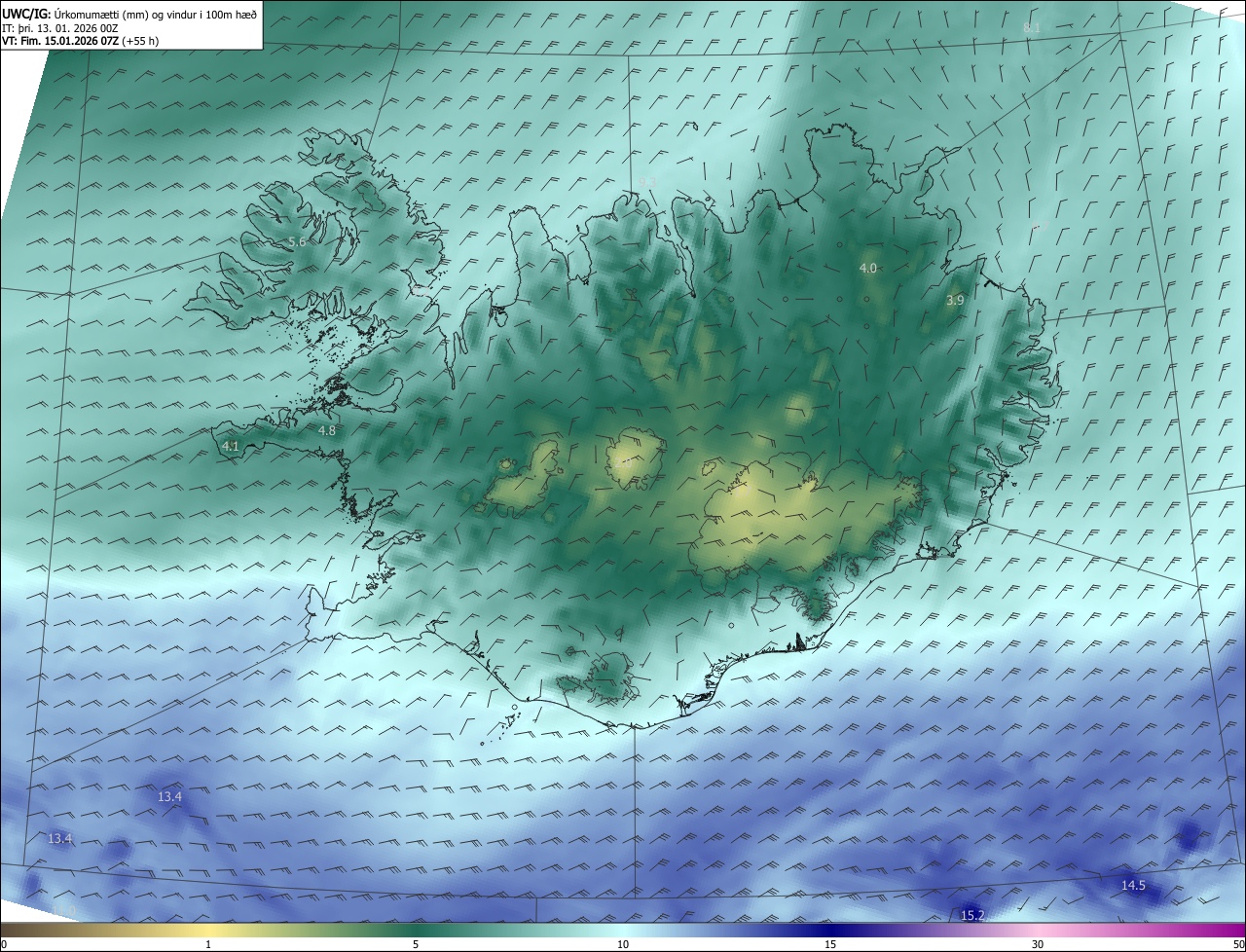Click the 4.8 value on Snæfellsnes
1246x952 pixels.
[x=327, y=430]
